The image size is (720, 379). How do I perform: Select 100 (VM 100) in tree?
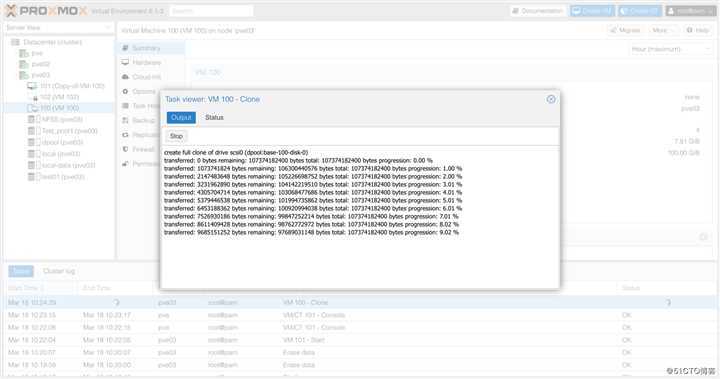53,108
